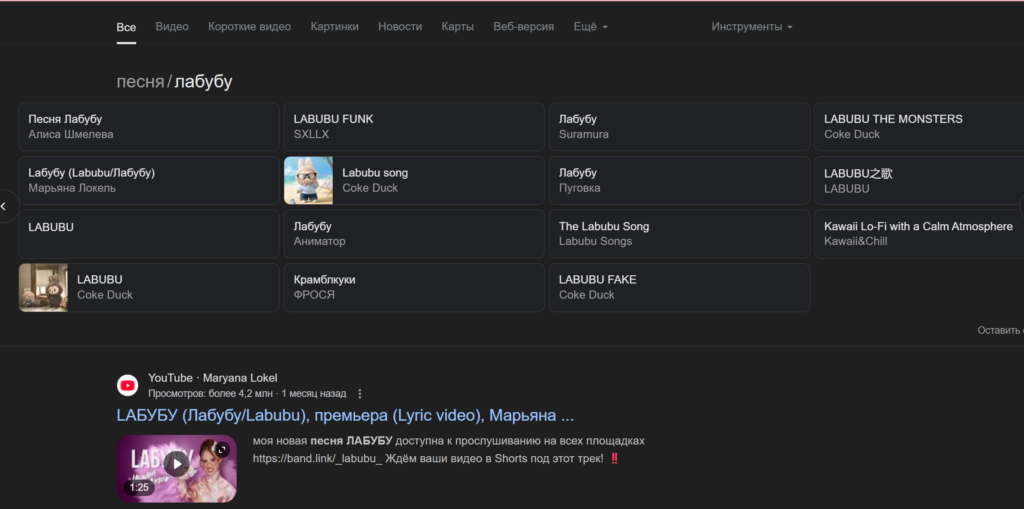Click the left carousel arrow
This screenshot has width=1024, height=509.
point(4,206)
